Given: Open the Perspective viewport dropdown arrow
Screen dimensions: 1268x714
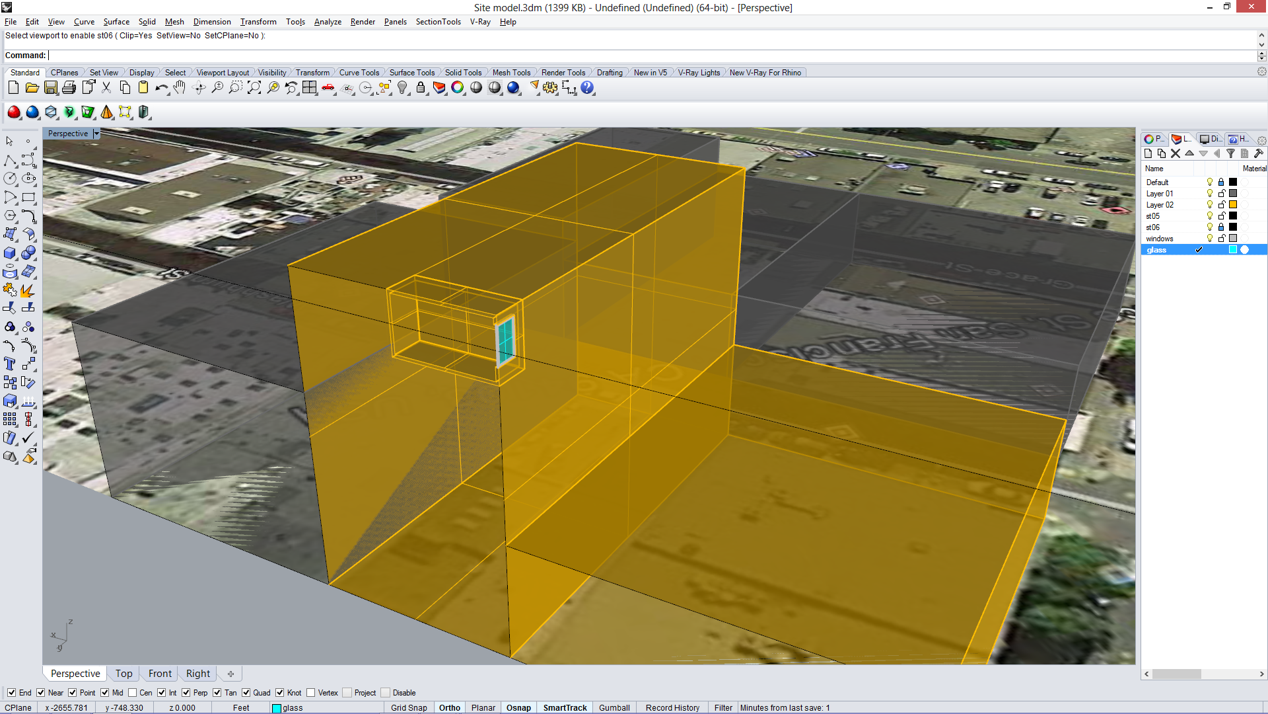Looking at the screenshot, I should pyautogui.click(x=96, y=134).
